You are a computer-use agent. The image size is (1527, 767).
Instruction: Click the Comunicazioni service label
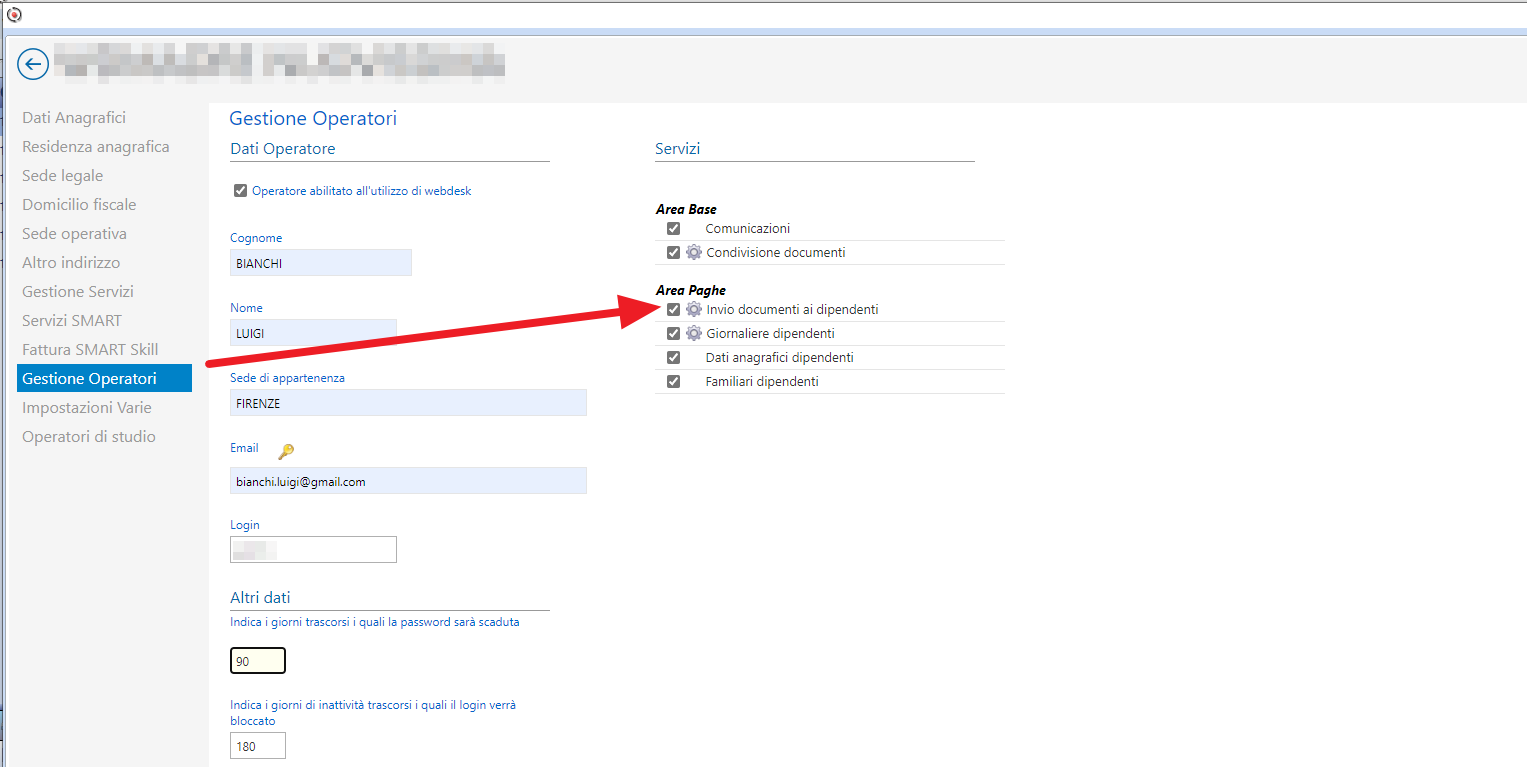coord(748,229)
